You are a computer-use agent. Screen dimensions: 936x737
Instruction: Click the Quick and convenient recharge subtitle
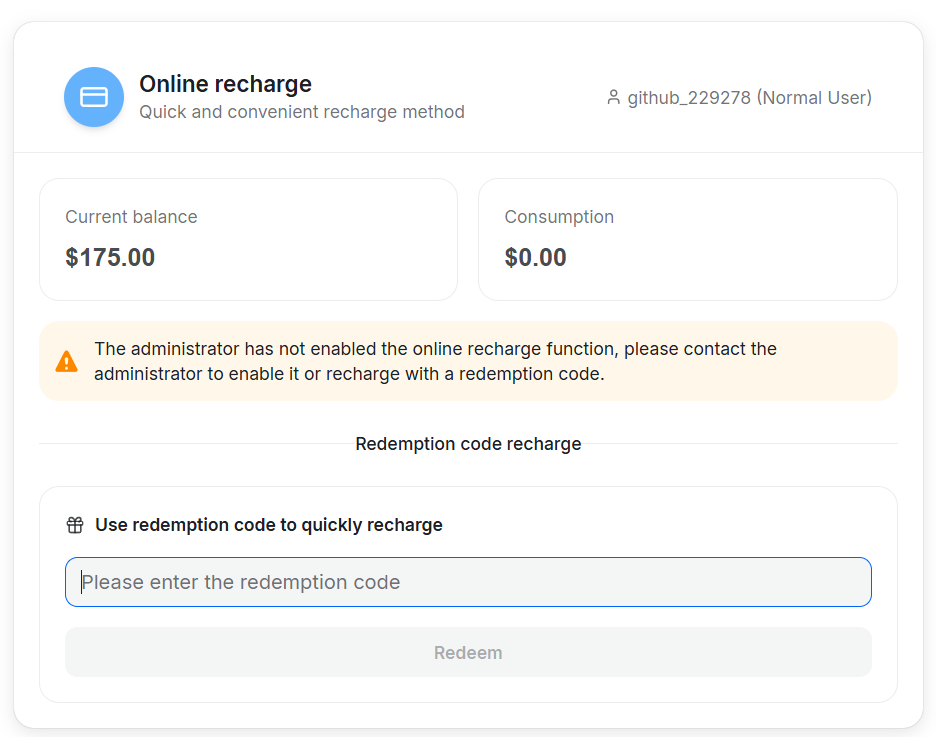point(302,112)
